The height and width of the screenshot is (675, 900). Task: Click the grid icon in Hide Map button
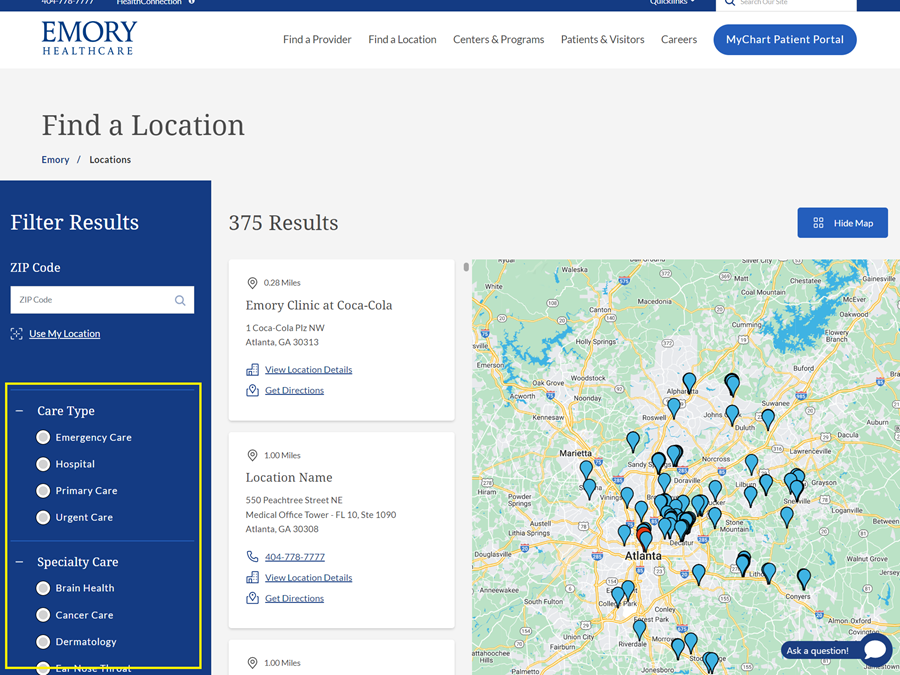pos(818,223)
